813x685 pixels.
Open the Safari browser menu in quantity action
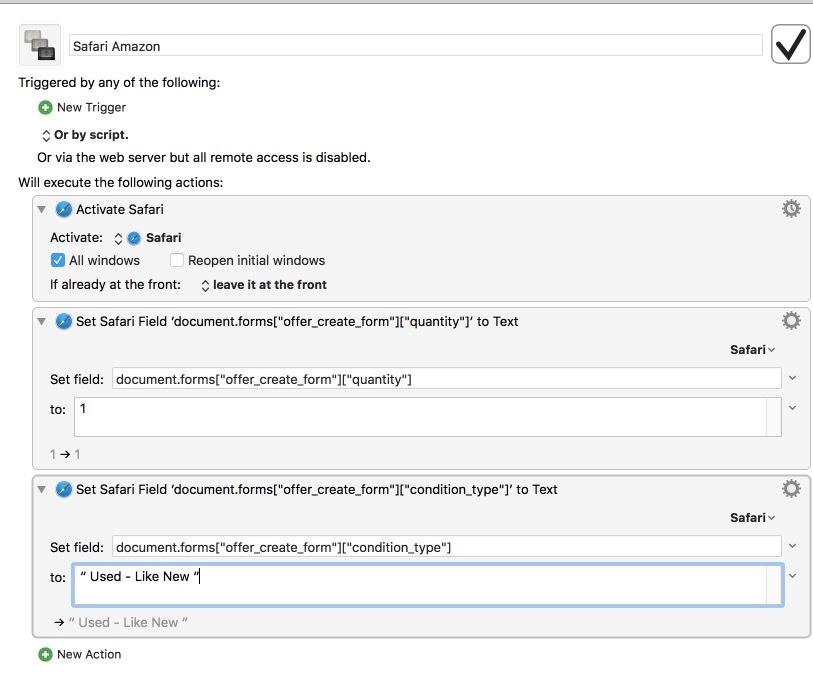pos(752,350)
